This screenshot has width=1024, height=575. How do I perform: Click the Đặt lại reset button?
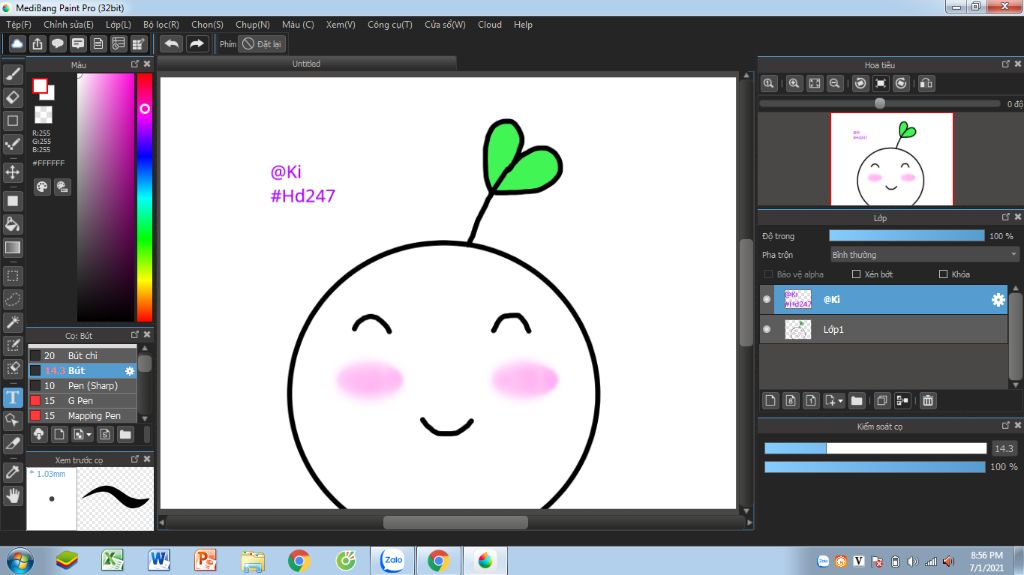[x=262, y=44]
